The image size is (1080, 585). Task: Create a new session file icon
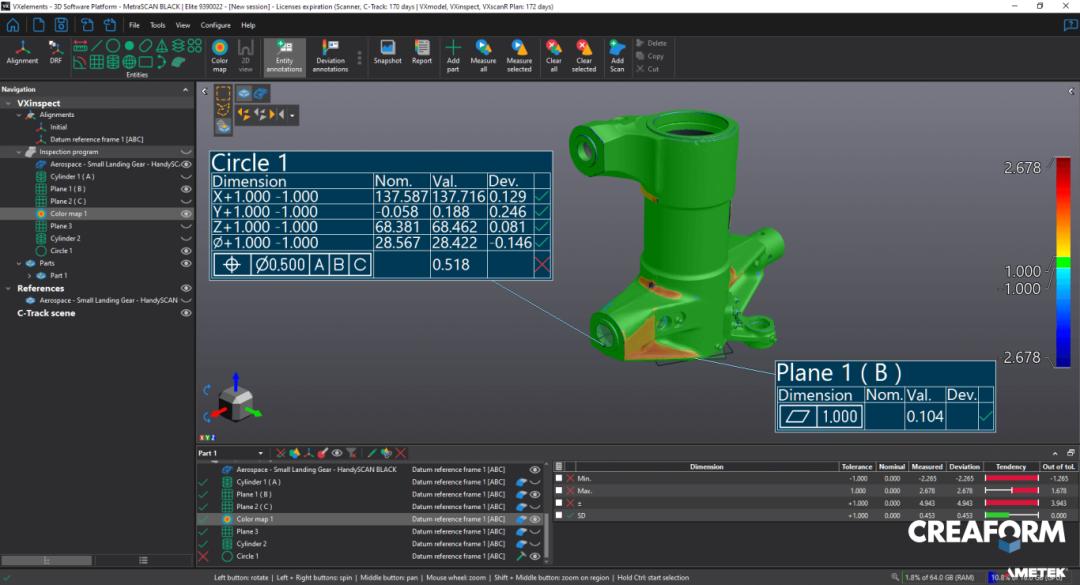[39, 25]
